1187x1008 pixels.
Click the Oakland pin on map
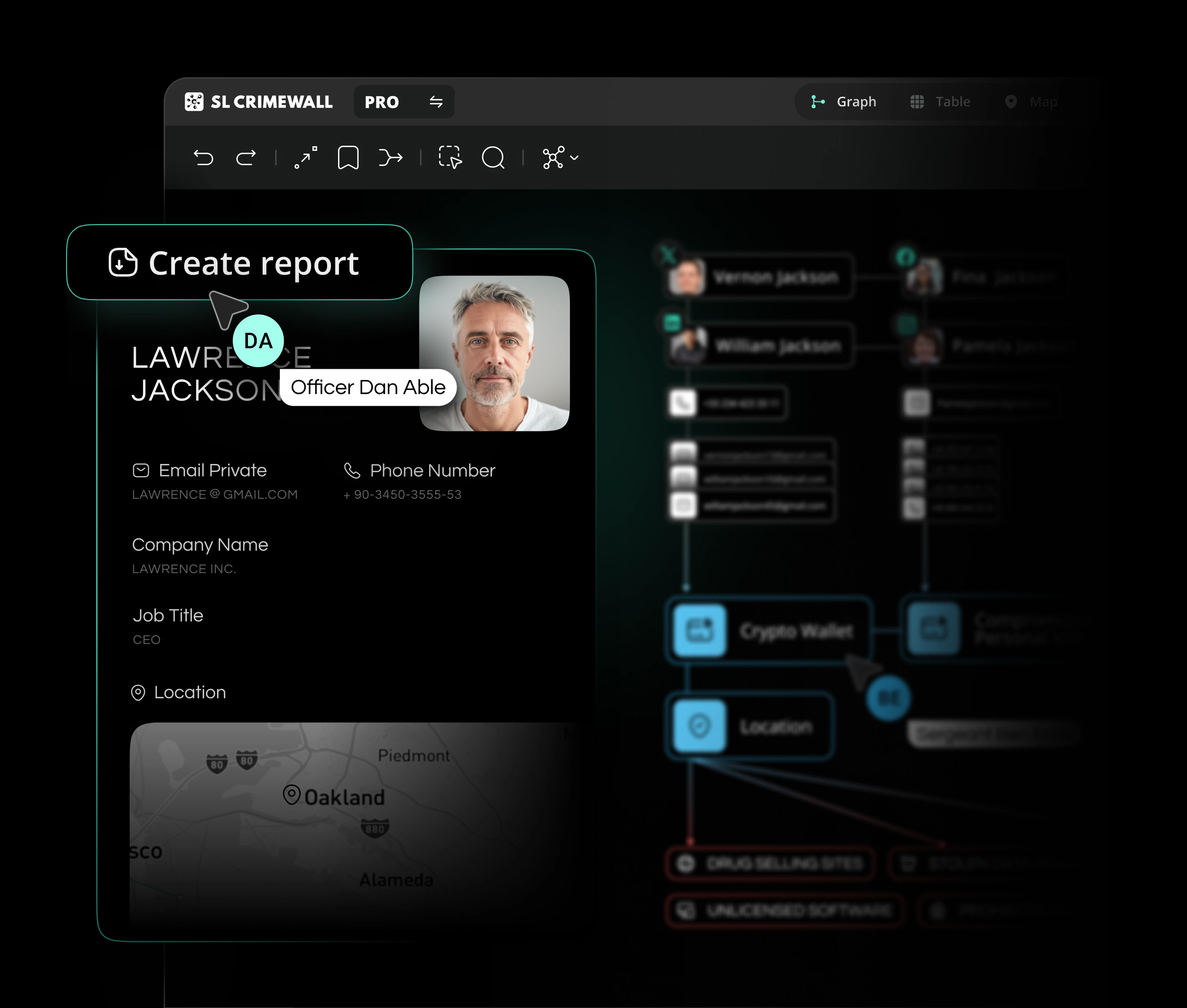pos(292,794)
